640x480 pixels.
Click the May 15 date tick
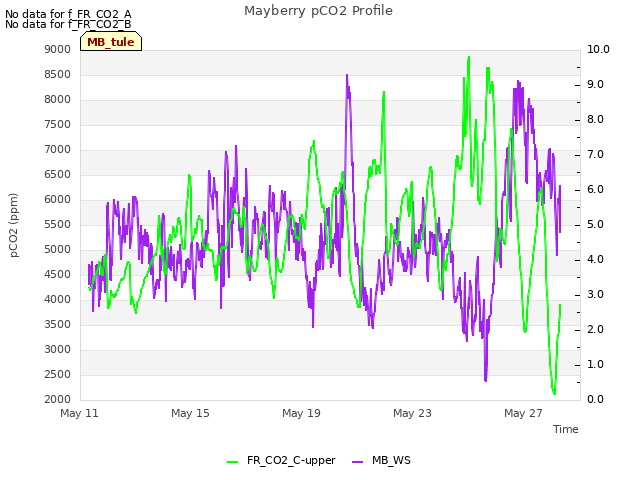point(190,413)
